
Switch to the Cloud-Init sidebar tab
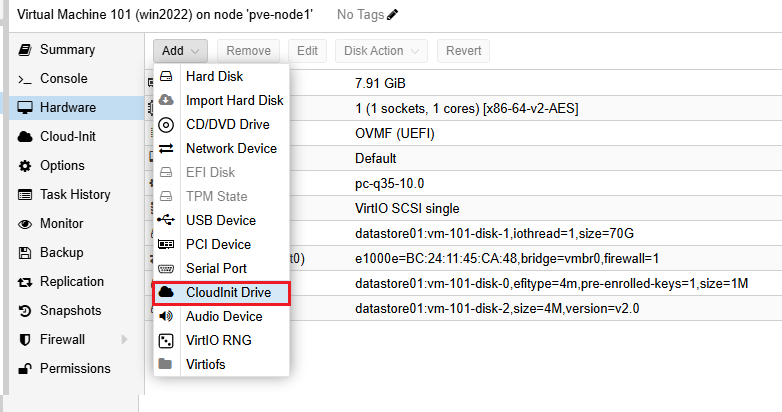pos(68,136)
